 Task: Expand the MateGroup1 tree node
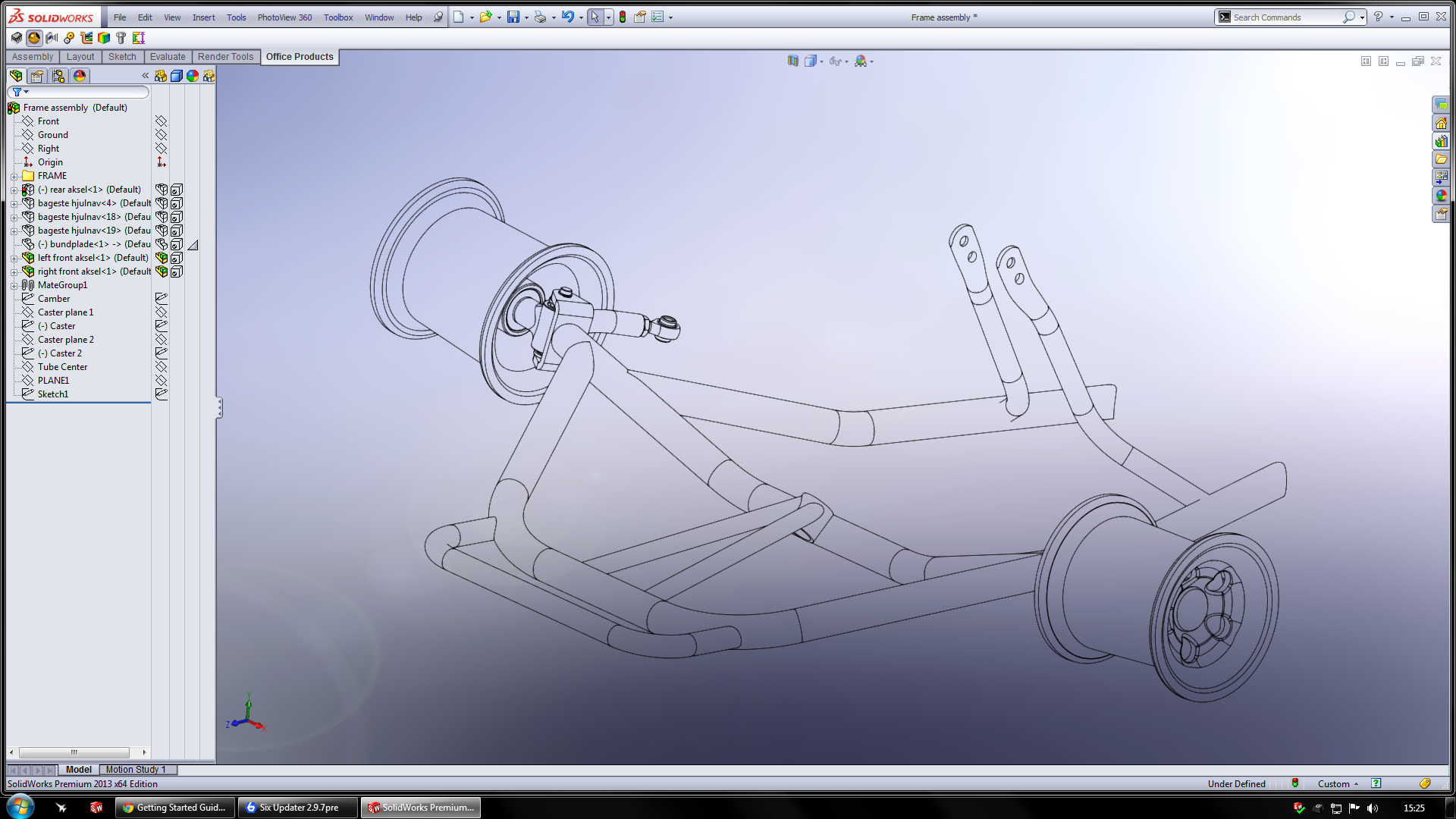click(14, 285)
